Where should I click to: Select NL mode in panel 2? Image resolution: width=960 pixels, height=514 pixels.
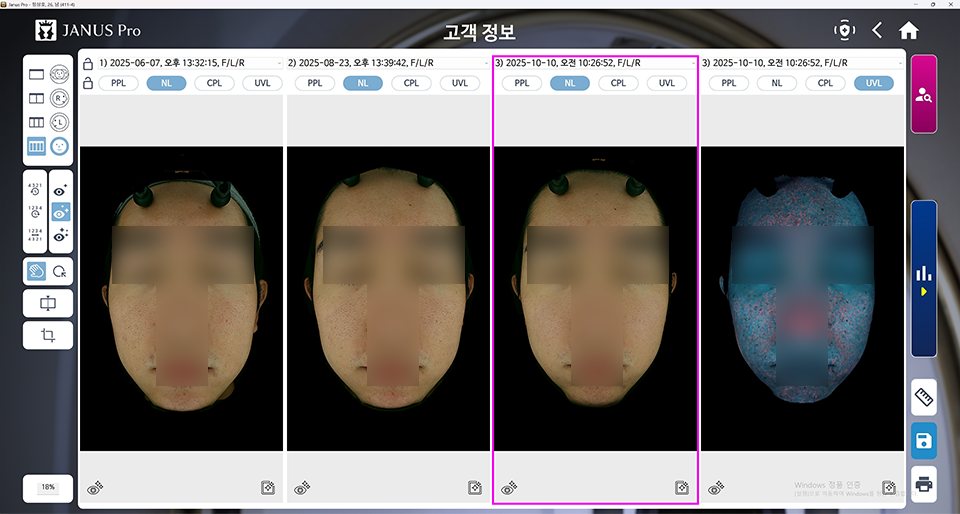click(x=363, y=83)
